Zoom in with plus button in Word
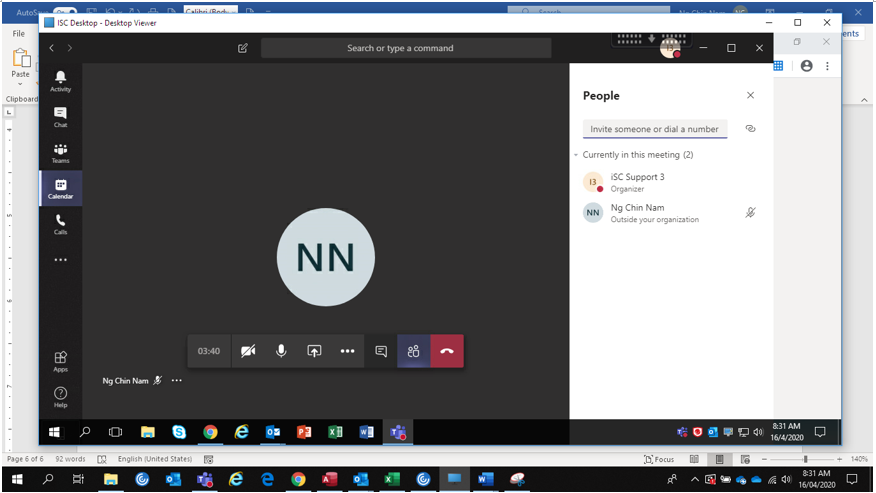876x493 pixels. [840, 459]
